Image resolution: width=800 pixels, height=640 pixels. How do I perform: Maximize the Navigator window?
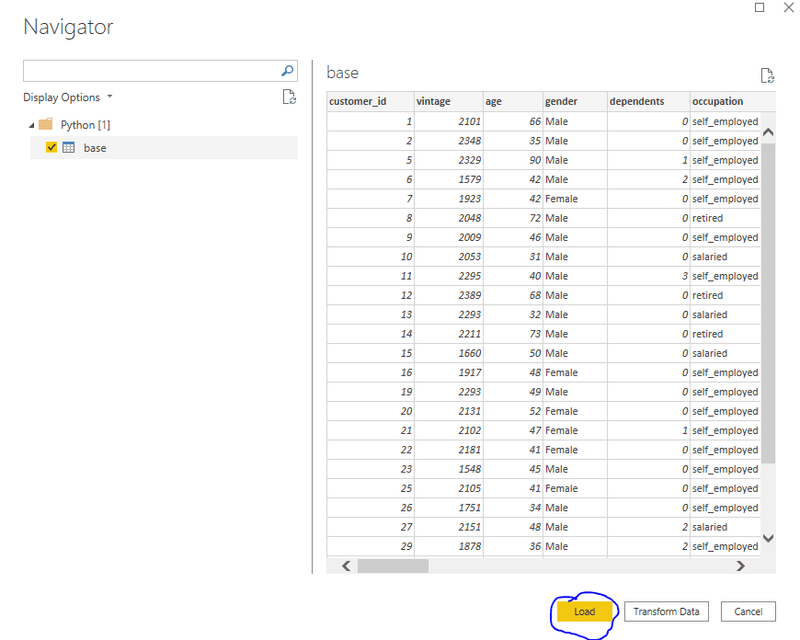coord(760,7)
